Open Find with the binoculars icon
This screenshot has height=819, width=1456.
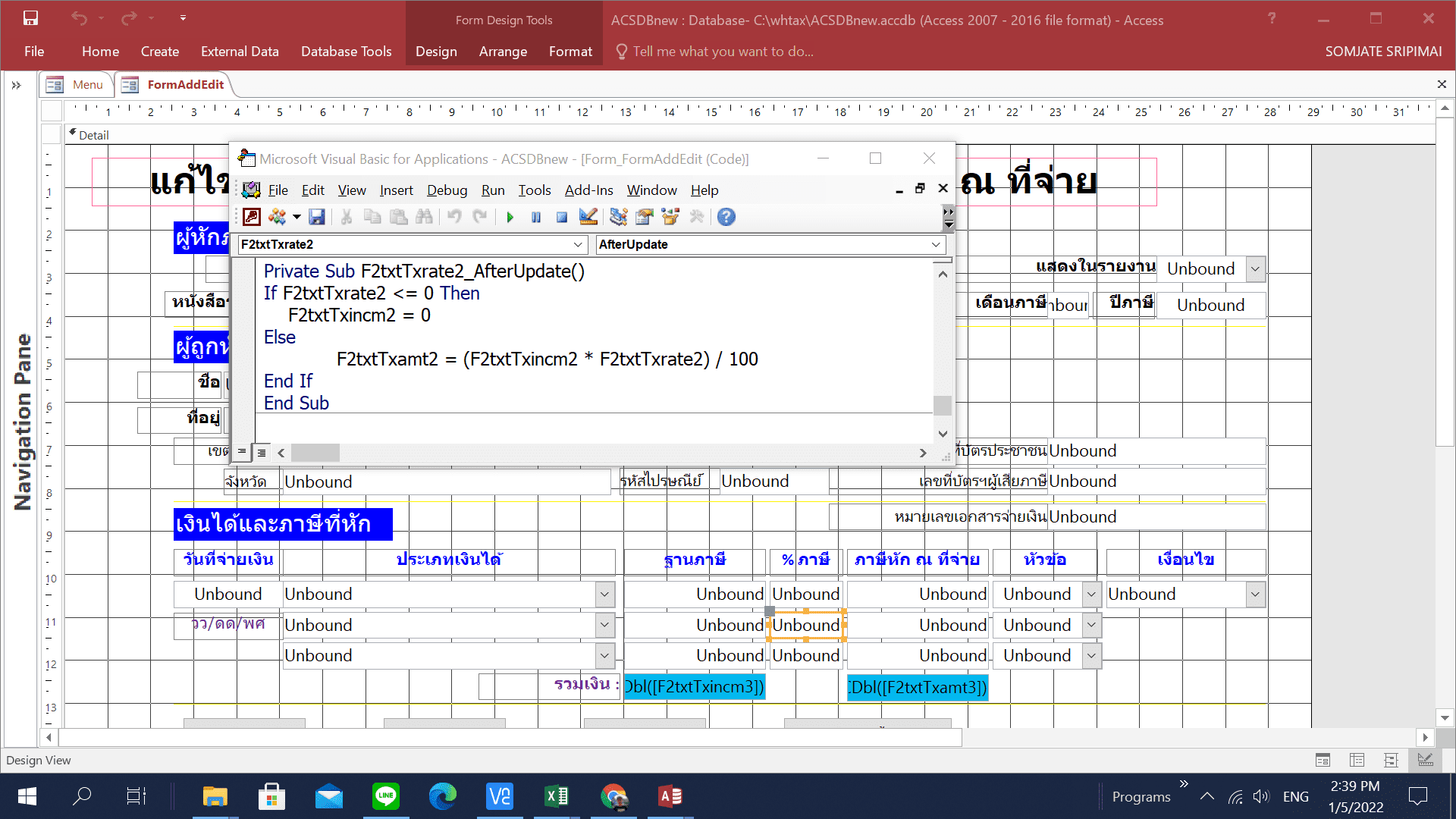425,217
